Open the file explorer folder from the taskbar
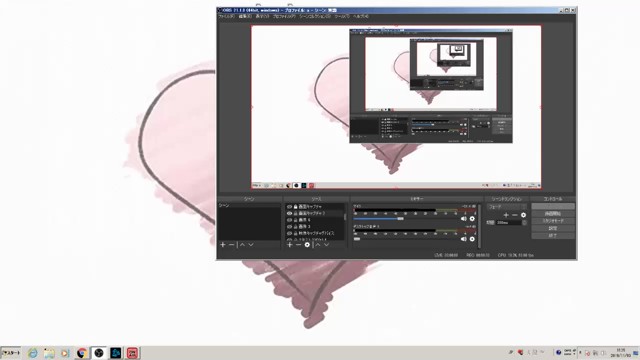Screen dimensions: 640x360 pyautogui.click(x=49, y=353)
